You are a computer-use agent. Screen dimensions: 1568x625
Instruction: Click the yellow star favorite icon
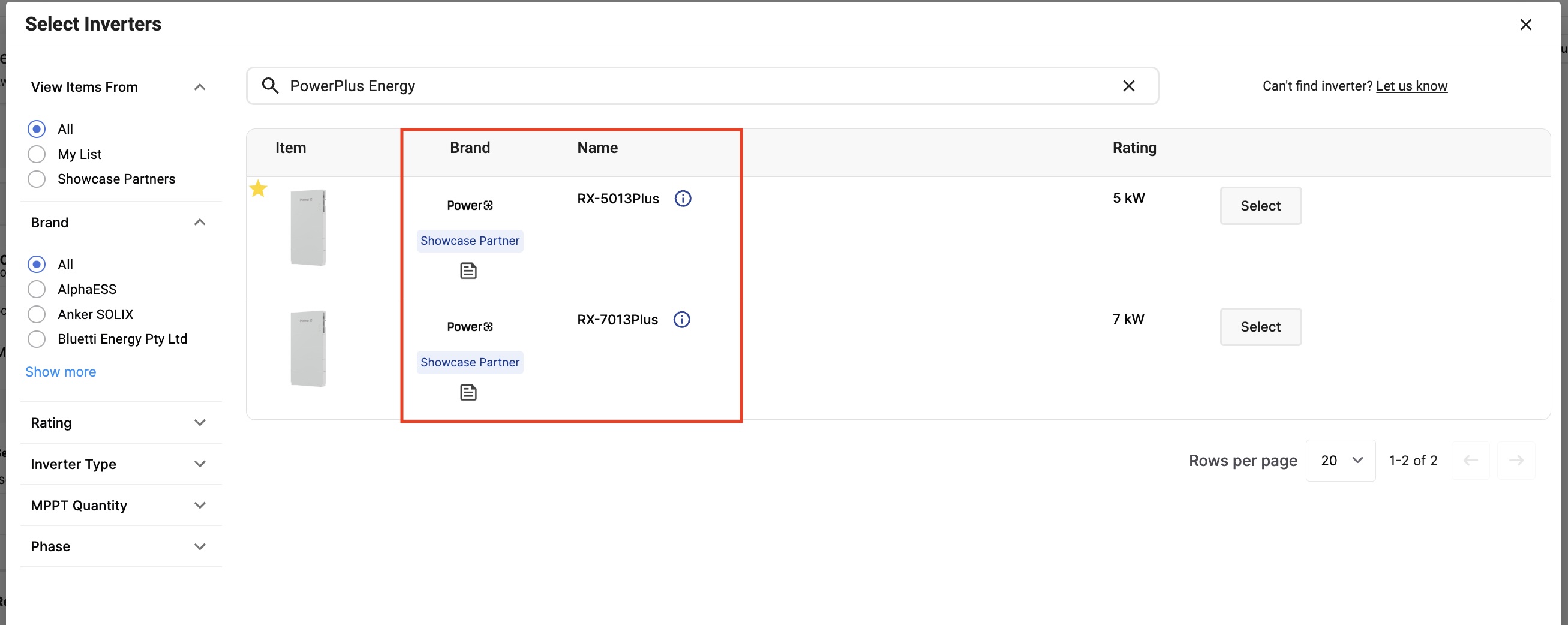pos(258,189)
